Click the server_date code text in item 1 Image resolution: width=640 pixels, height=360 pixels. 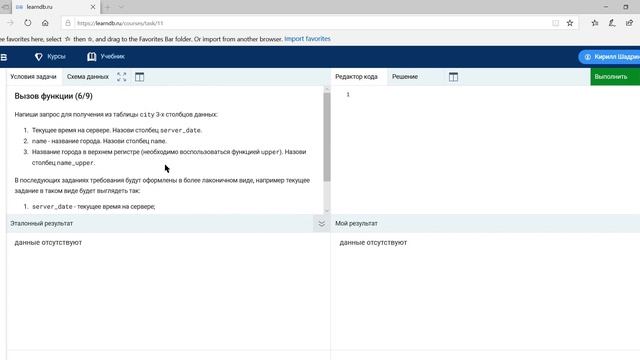(180, 131)
